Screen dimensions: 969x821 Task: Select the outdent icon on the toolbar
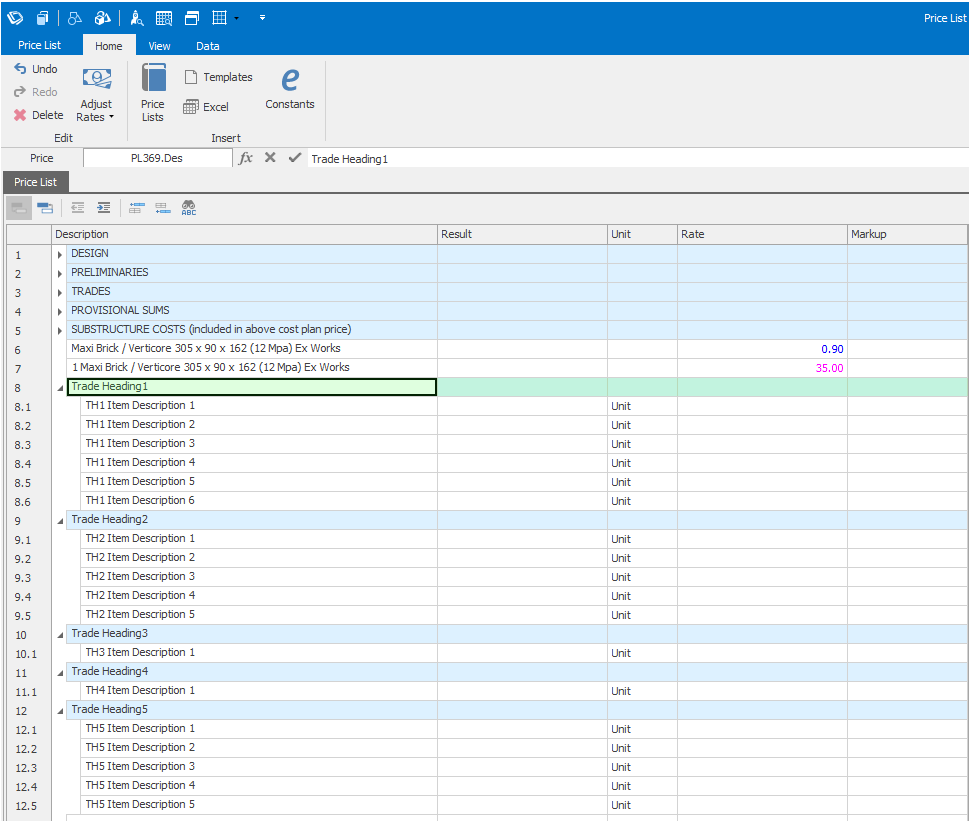[x=77, y=207]
